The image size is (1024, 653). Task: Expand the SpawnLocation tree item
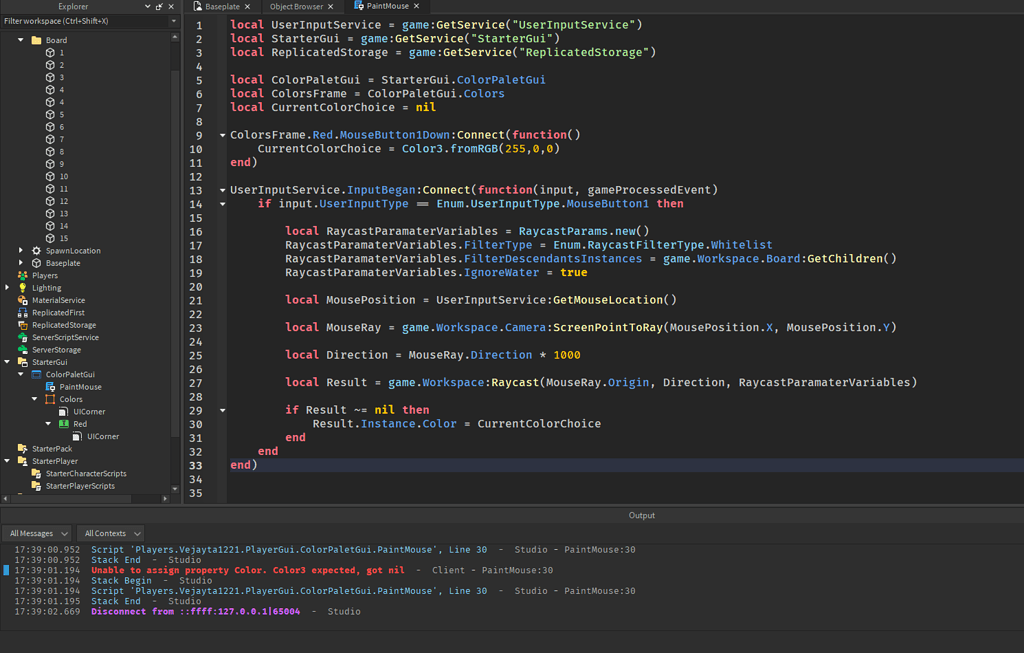click(x=21, y=250)
